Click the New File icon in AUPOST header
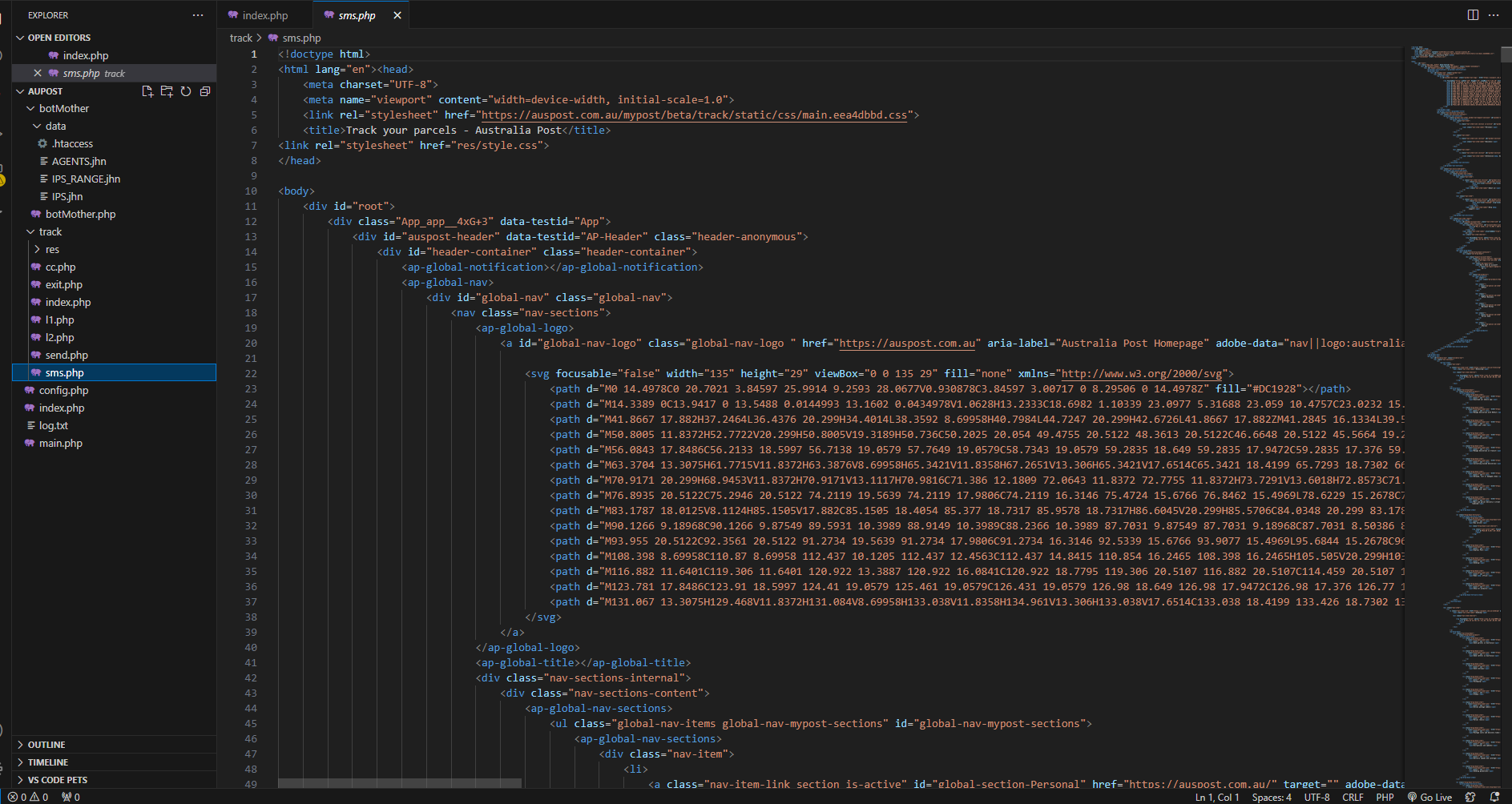 click(x=147, y=91)
